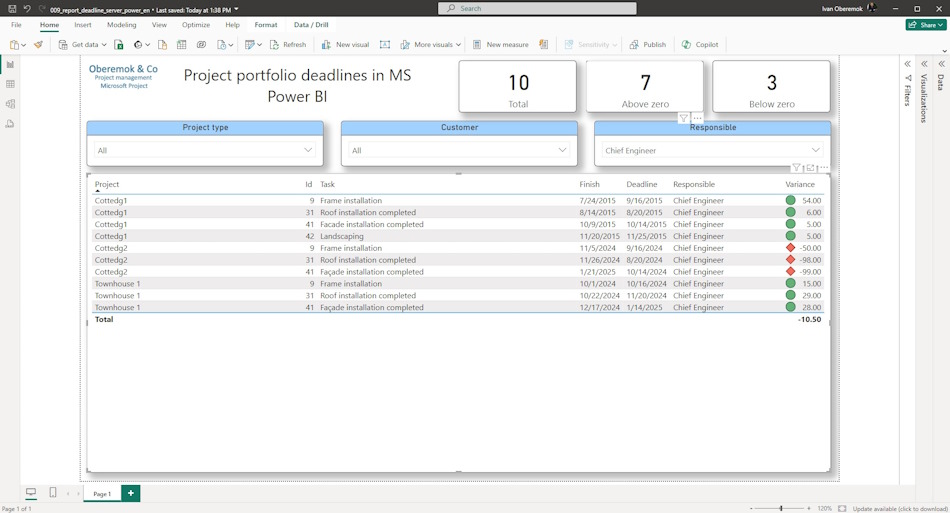Refresh the report data

288,45
